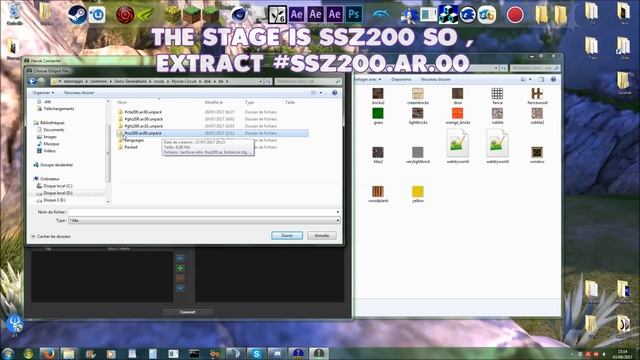Select the #ssz200.ar.00.unpack folder
The image size is (640, 360).
coord(212,133)
